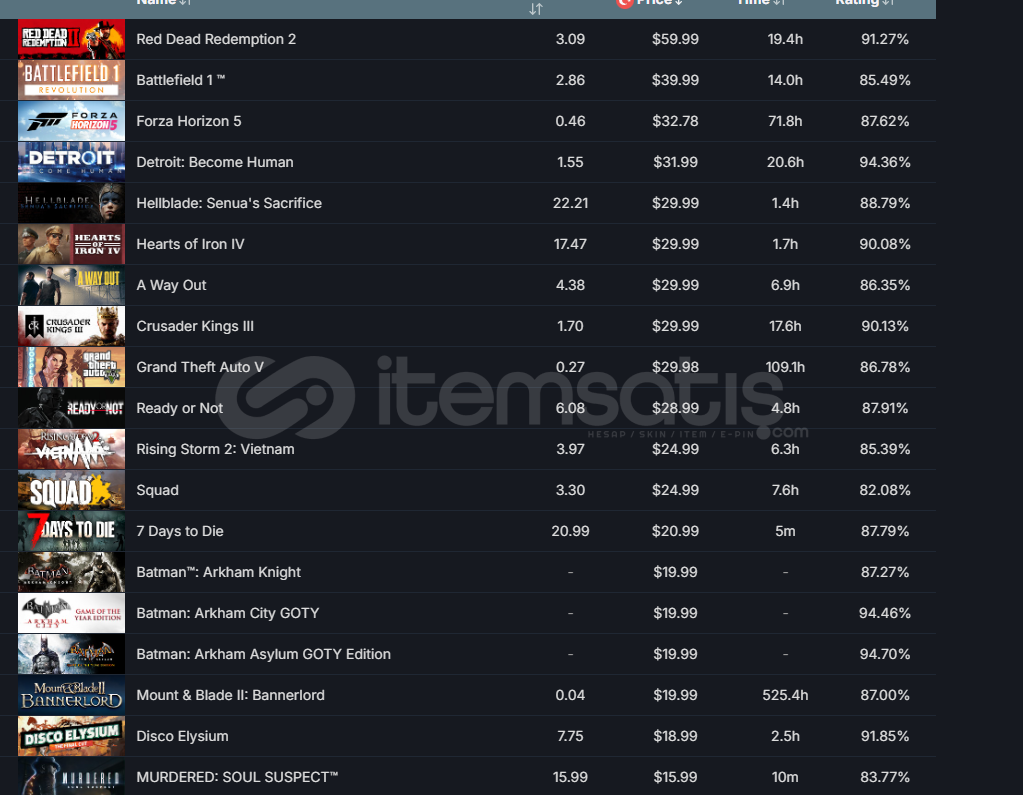Select the 94.70% rating of Arkham Asylum GOTY
The height and width of the screenshot is (795, 1023).
[885, 655]
